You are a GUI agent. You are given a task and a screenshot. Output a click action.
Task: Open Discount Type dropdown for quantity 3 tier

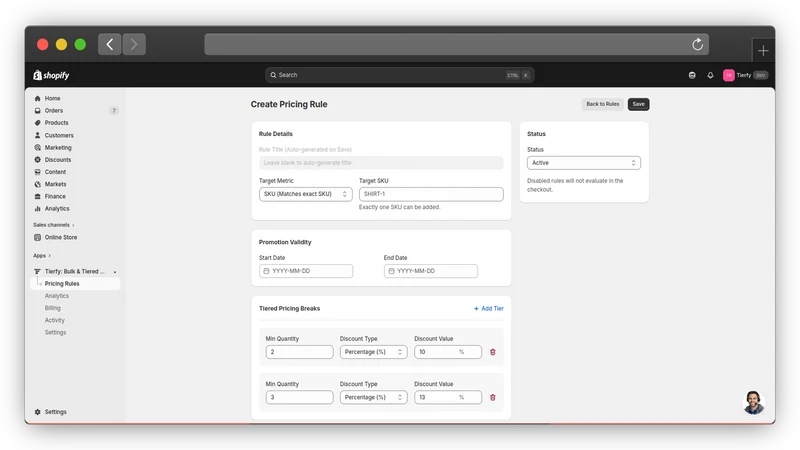[x=373, y=397]
